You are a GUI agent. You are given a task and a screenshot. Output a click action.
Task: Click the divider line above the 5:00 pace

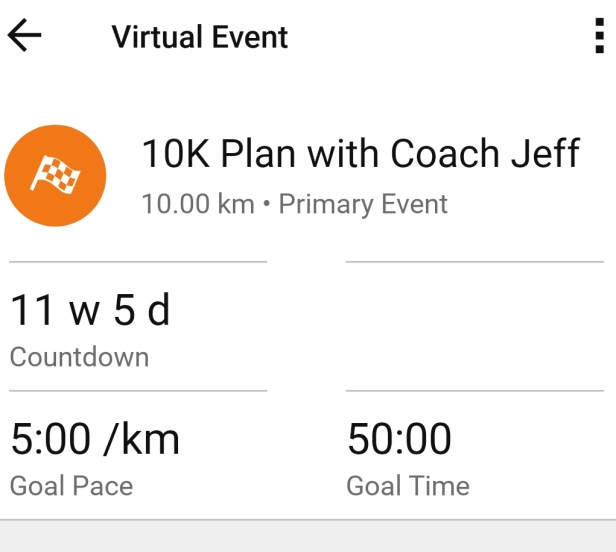click(138, 391)
